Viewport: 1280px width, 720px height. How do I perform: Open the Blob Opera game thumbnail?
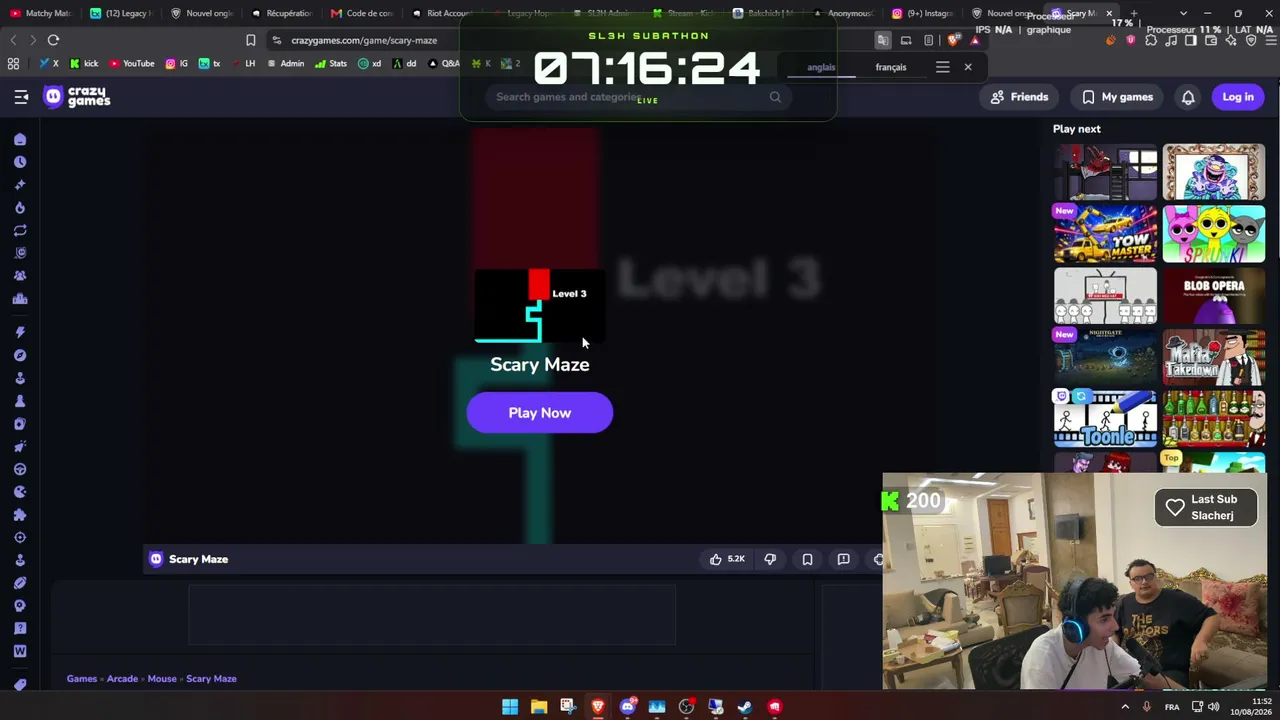[x=1214, y=296]
